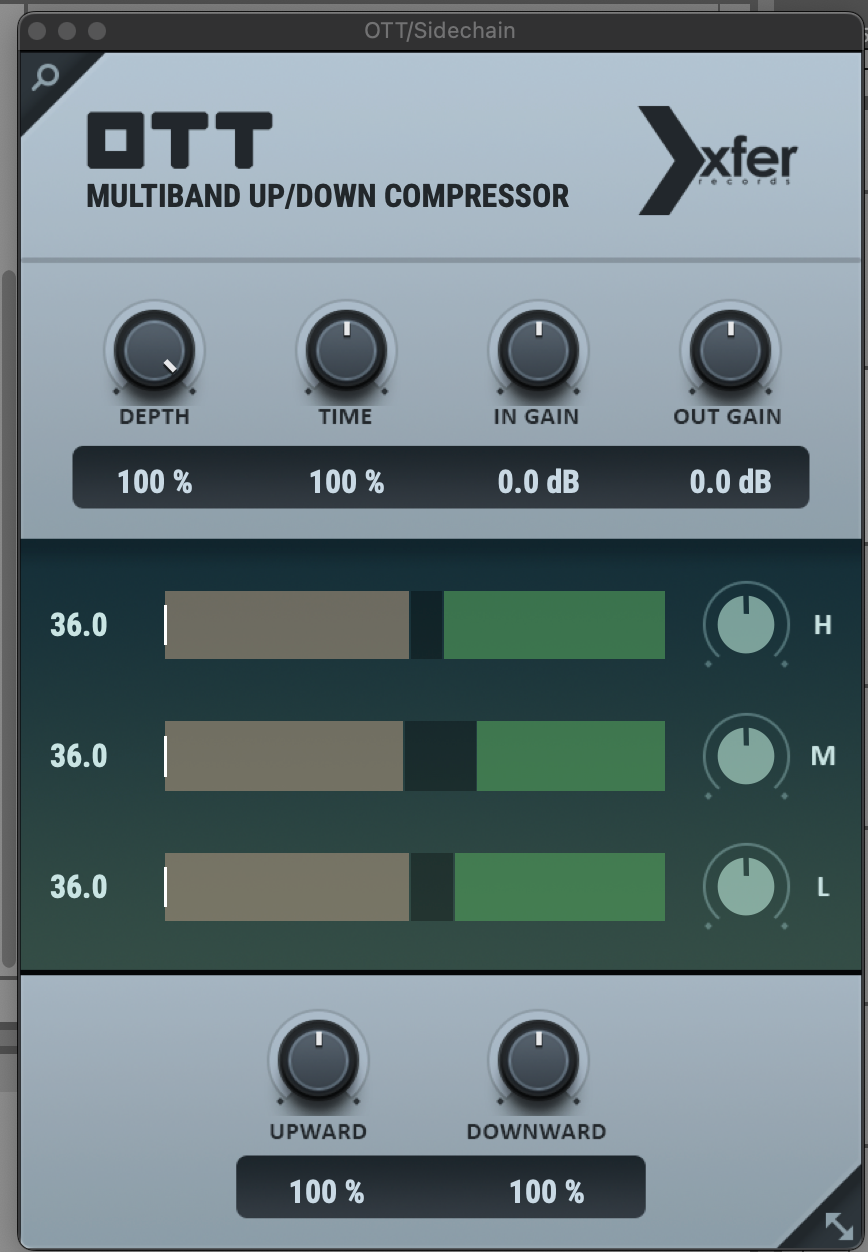Click the OUT GAIN knob
The width and height of the screenshot is (868, 1252).
pyautogui.click(x=730, y=350)
